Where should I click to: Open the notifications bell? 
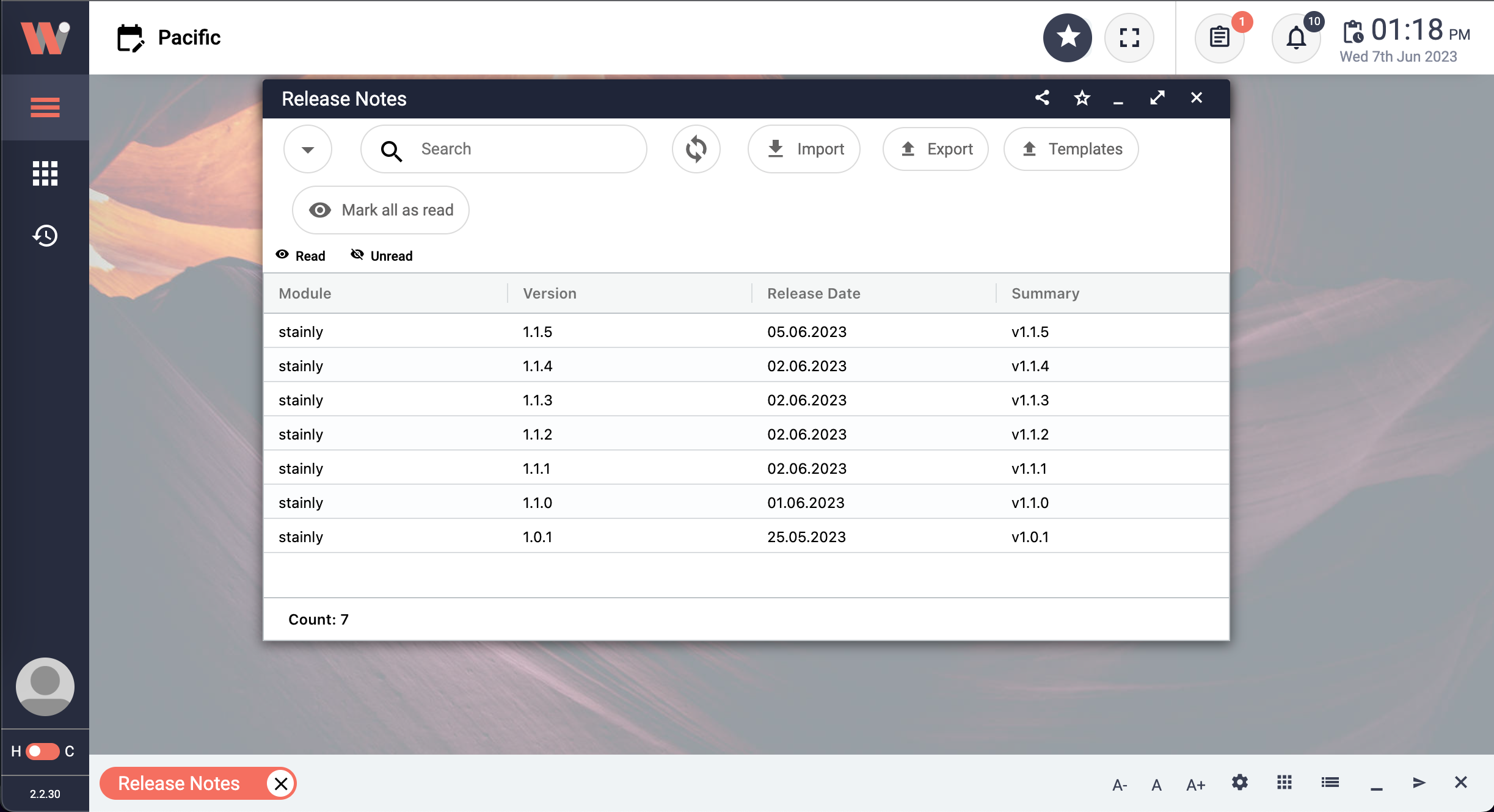[1296, 38]
